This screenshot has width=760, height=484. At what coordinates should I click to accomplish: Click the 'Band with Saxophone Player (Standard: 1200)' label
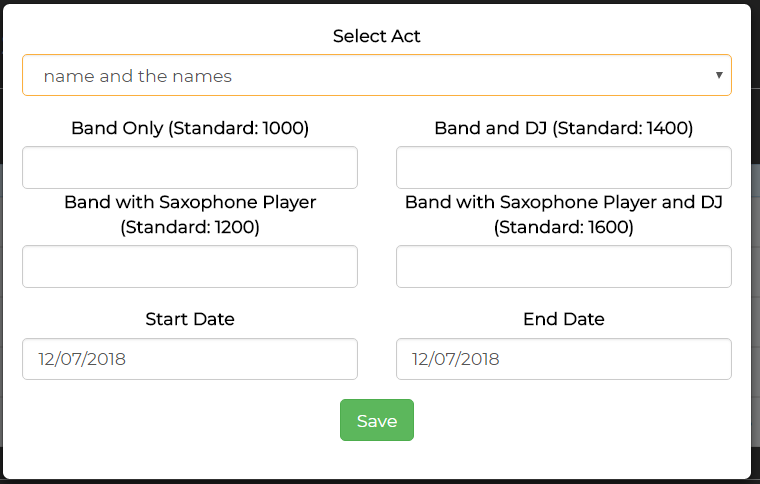pos(190,214)
